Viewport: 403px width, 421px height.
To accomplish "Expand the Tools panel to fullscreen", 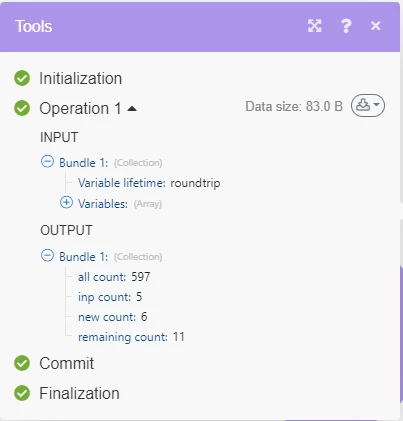I will (314, 26).
